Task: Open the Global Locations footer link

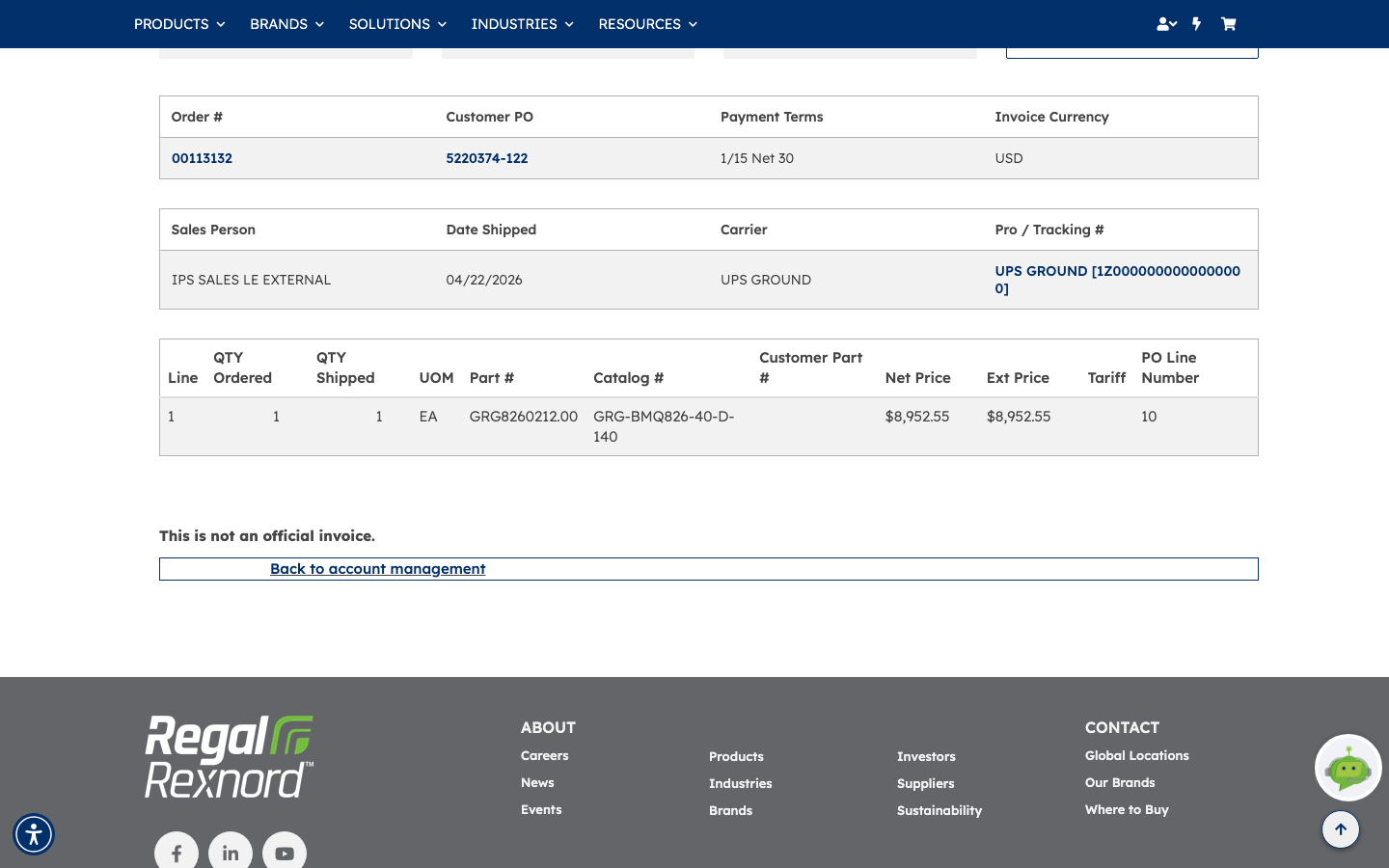Action: coord(1137,756)
